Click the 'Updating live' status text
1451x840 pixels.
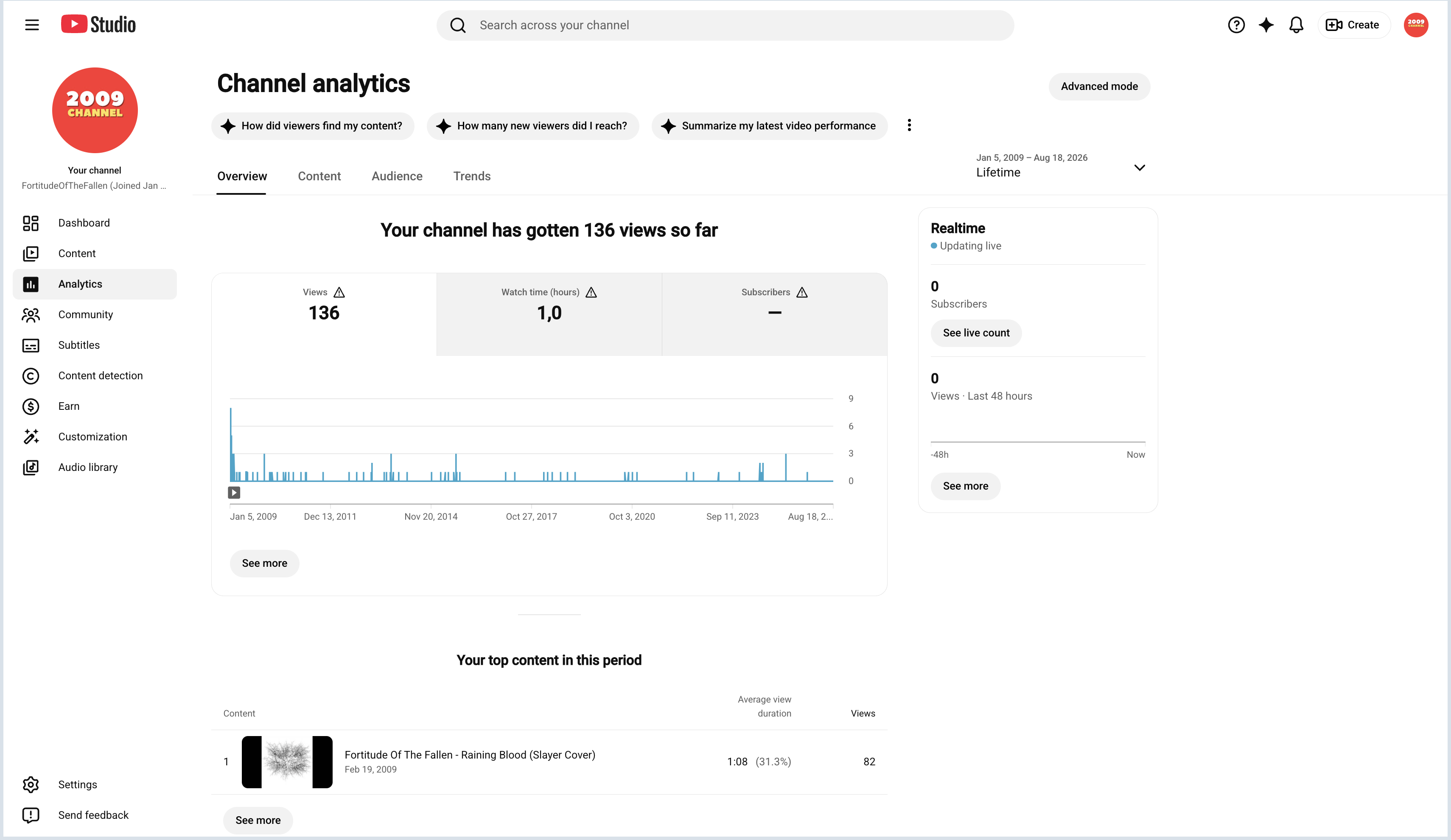tap(970, 246)
